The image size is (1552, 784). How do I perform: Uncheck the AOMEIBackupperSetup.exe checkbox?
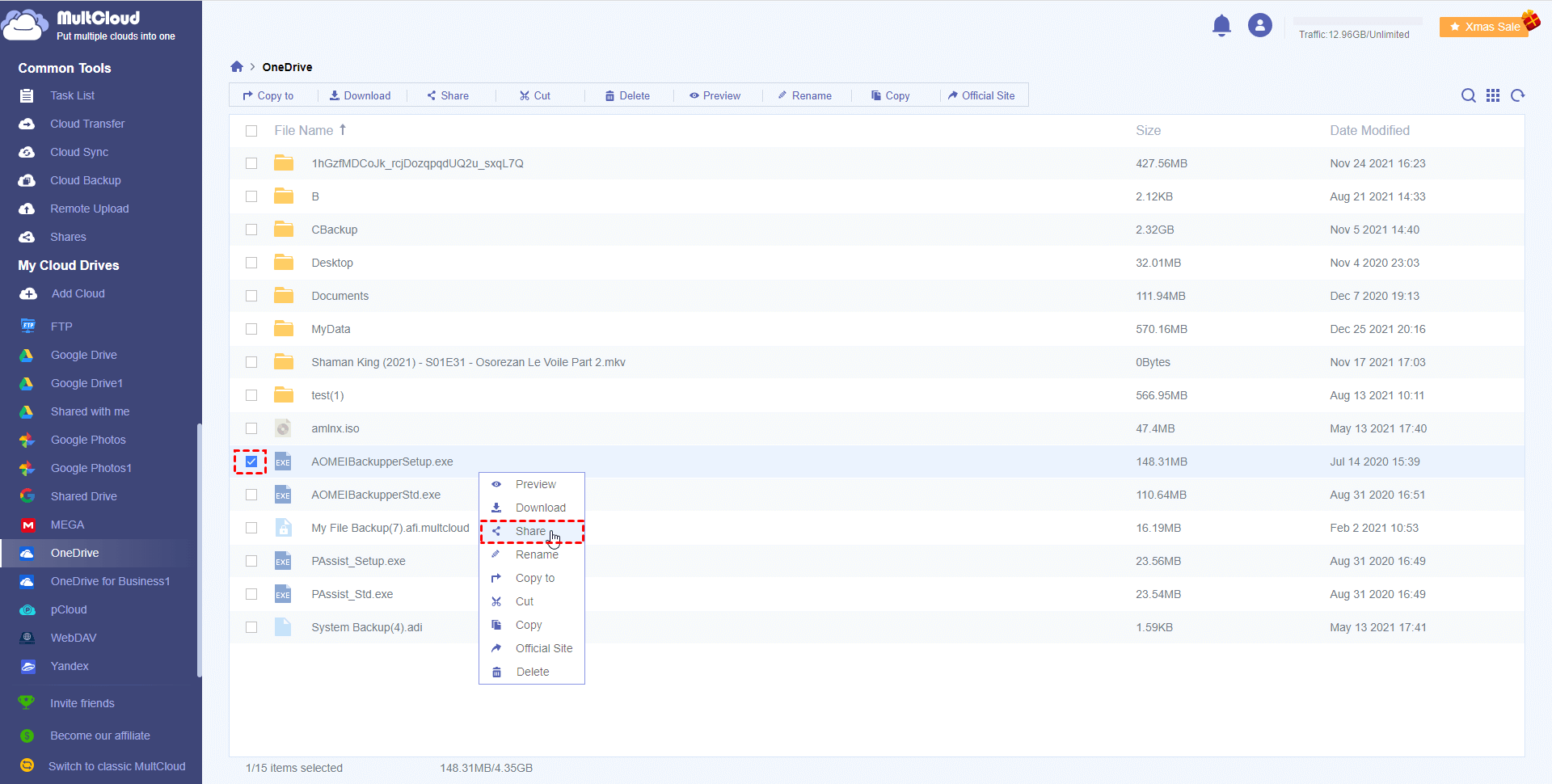251,462
